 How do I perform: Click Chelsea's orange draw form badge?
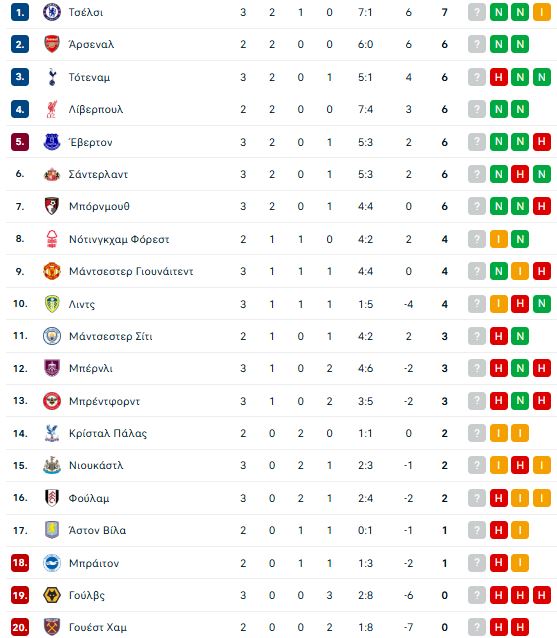click(542, 12)
